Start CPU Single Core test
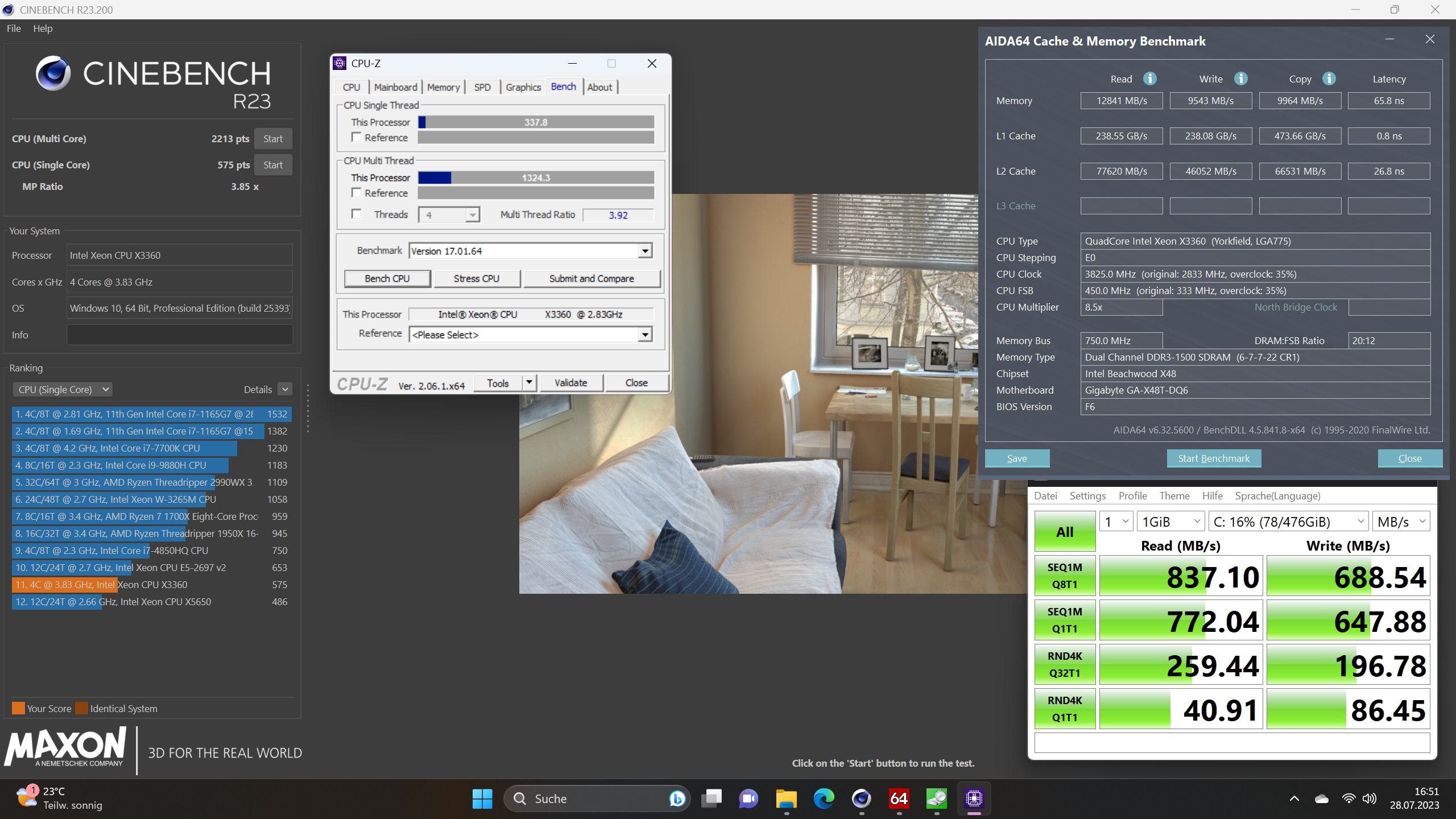Viewport: 1456px width, 819px height. (273, 165)
